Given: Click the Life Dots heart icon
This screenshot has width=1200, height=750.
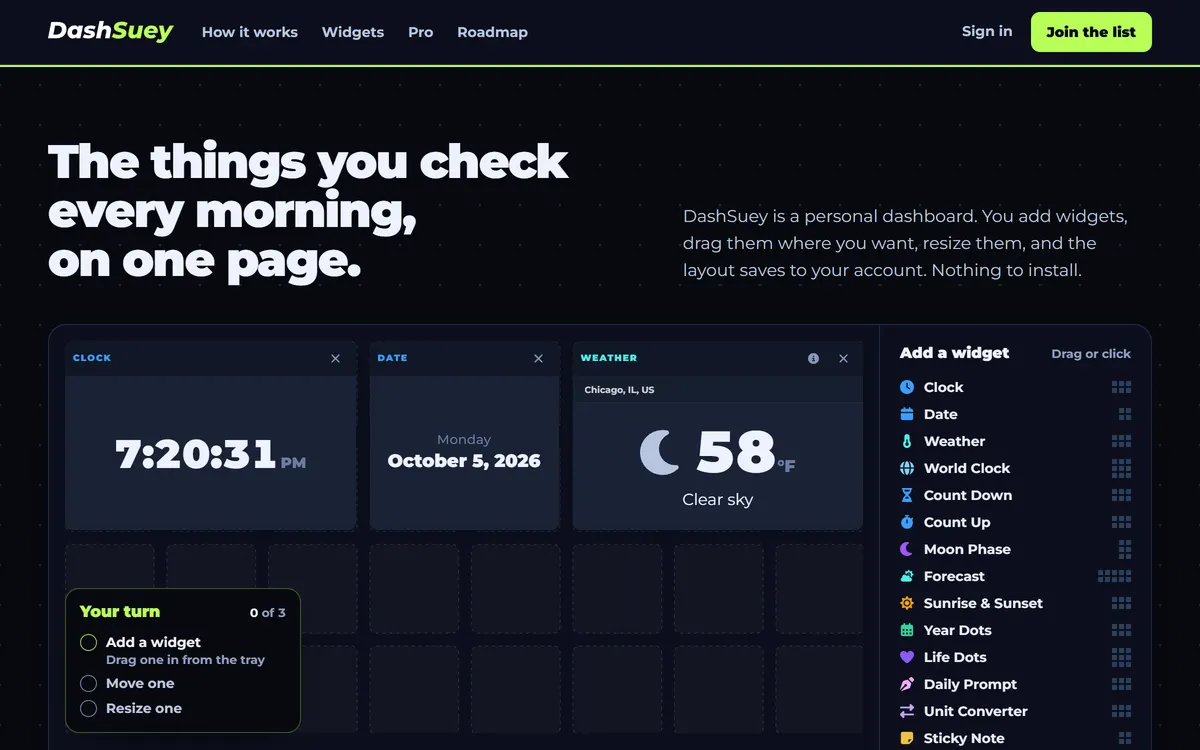Looking at the screenshot, I should (x=907, y=657).
